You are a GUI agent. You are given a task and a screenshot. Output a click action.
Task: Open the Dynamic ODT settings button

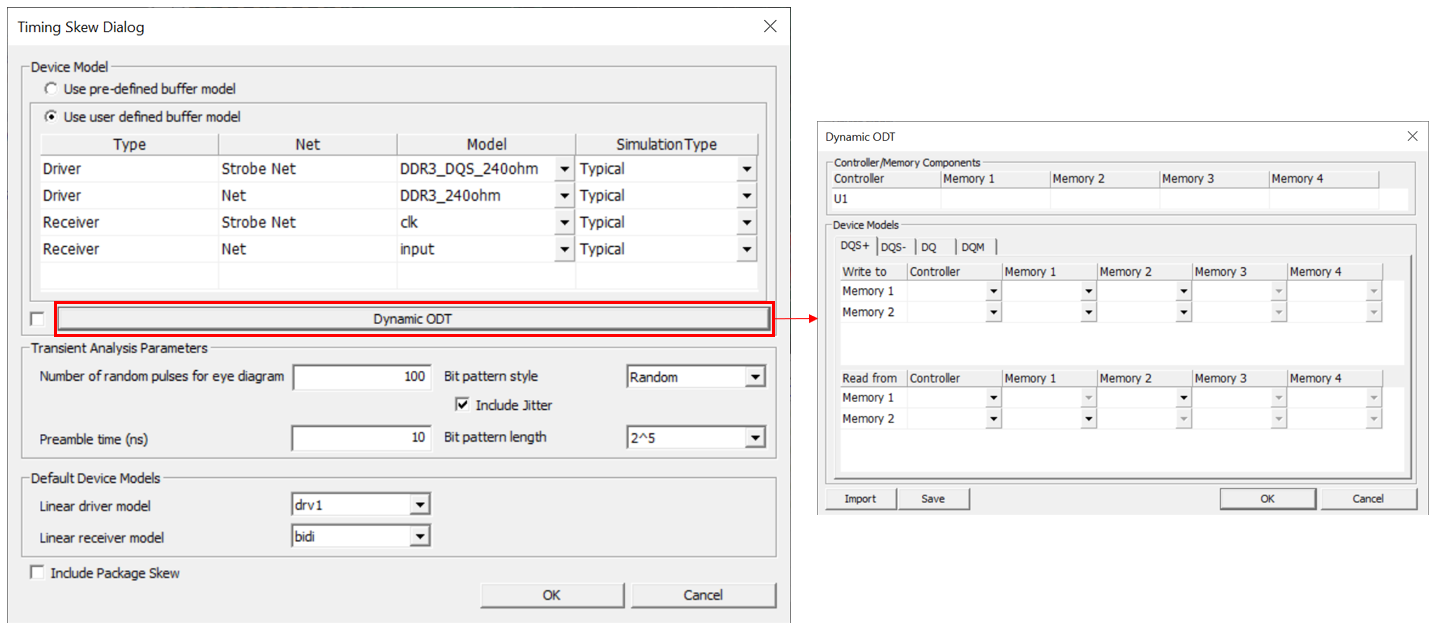[414, 319]
